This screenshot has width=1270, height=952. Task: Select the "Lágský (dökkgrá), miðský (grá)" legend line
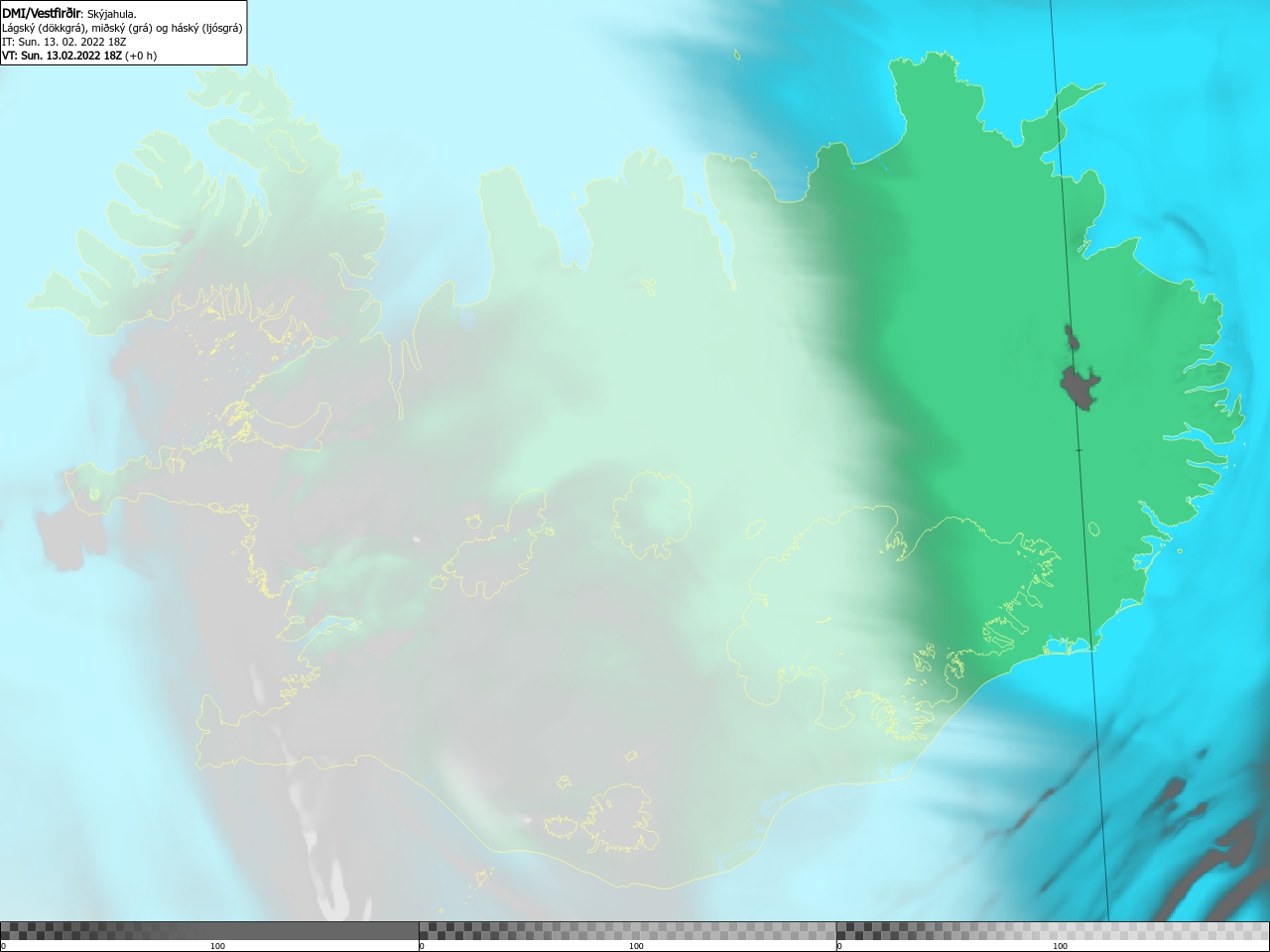click(x=122, y=28)
